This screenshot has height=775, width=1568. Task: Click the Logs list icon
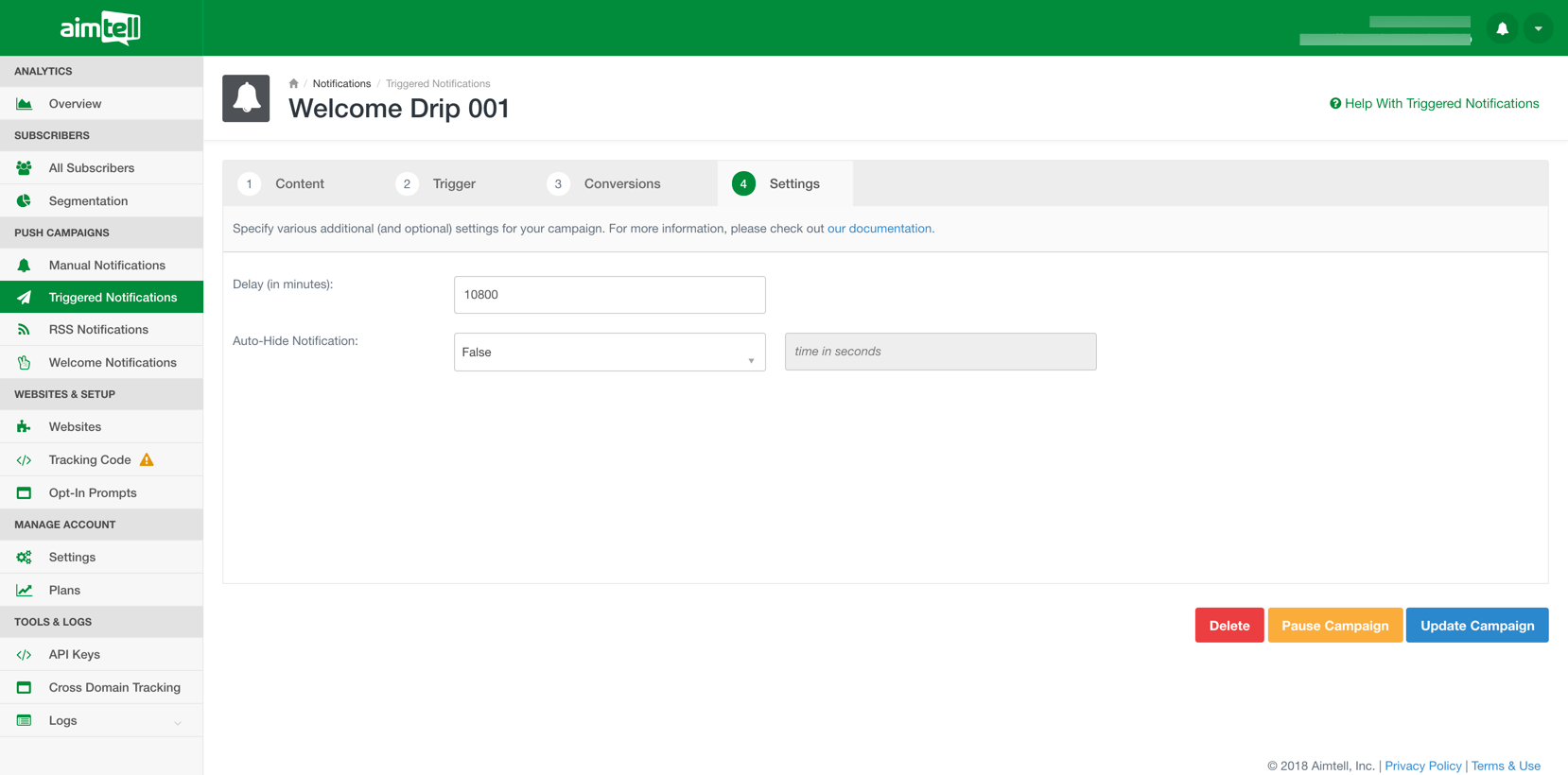coord(24,721)
